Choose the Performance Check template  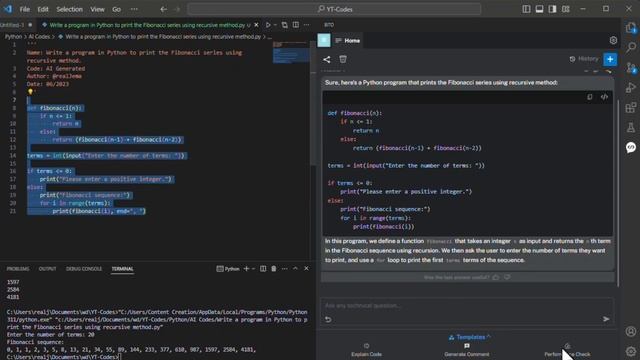[567, 350]
